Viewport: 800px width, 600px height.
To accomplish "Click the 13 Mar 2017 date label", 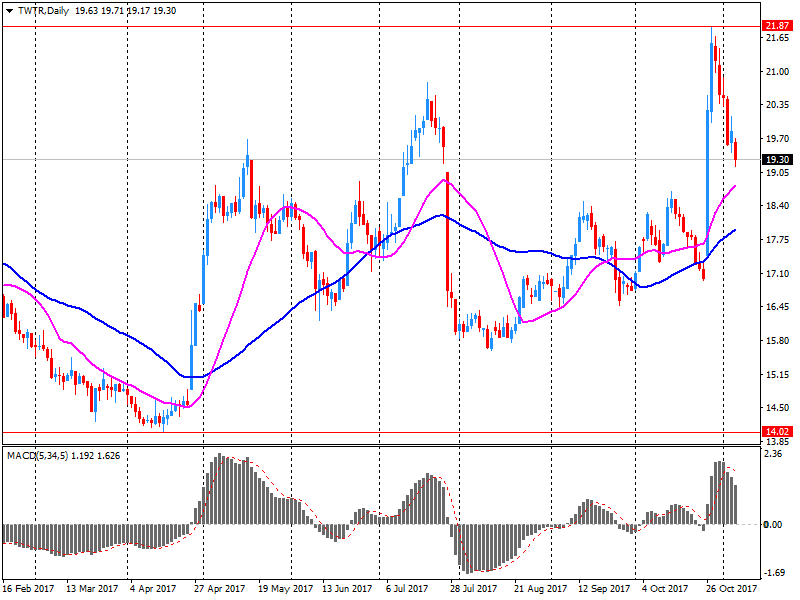I will pyautogui.click(x=92, y=589).
